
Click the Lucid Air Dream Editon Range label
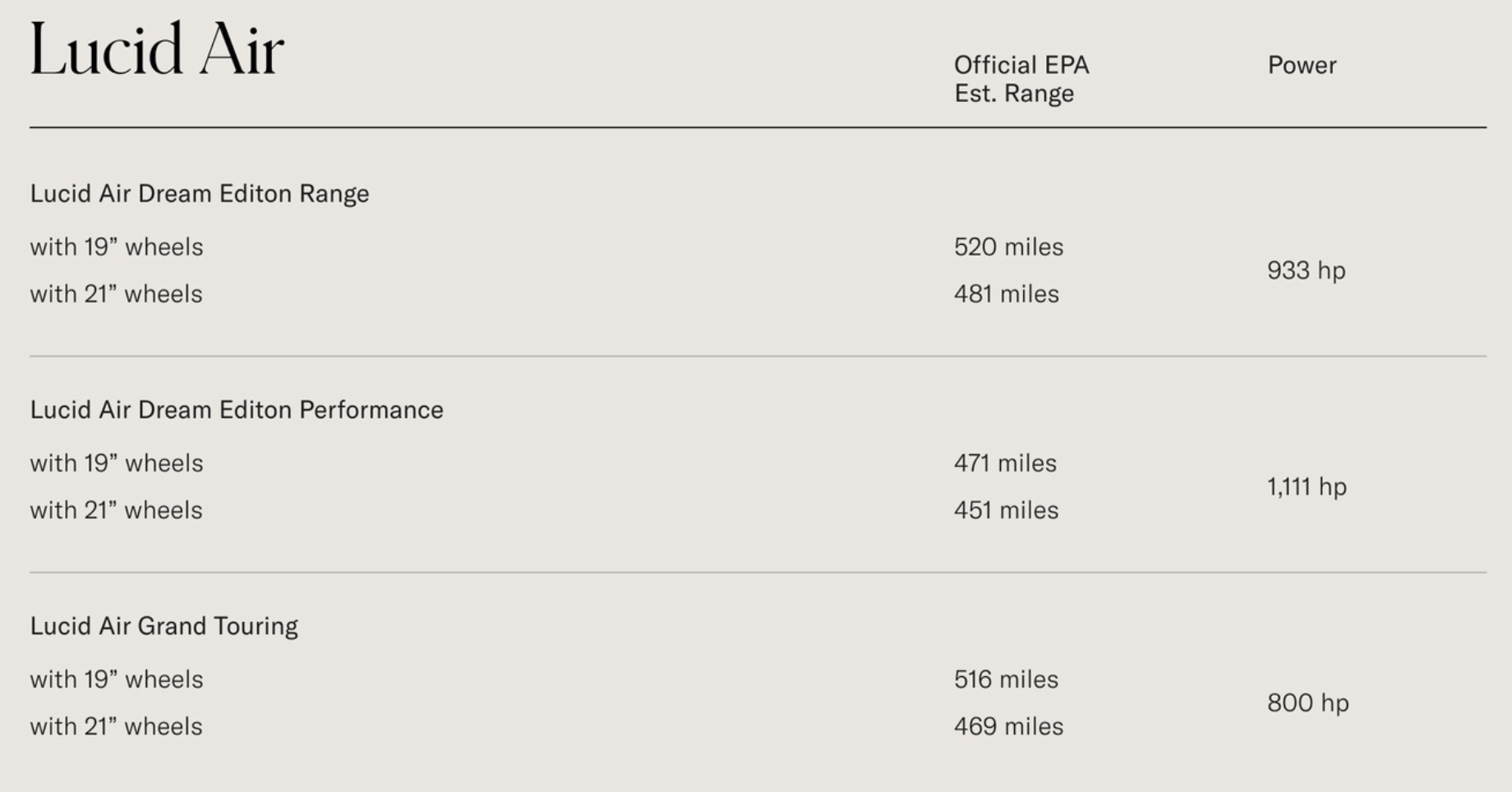(200, 194)
